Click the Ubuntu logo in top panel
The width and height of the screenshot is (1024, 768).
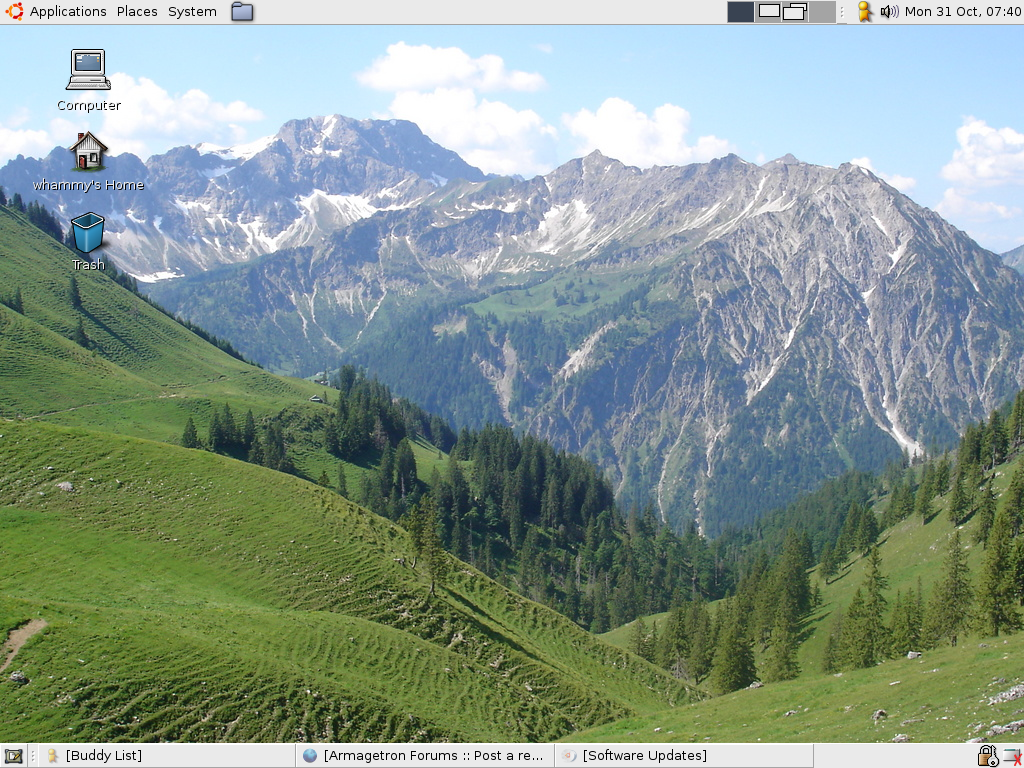click(x=14, y=12)
